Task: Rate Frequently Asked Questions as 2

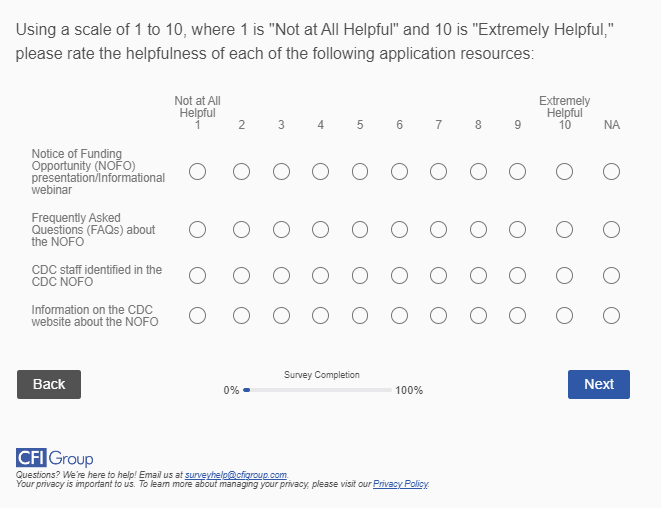Action: click(x=242, y=230)
